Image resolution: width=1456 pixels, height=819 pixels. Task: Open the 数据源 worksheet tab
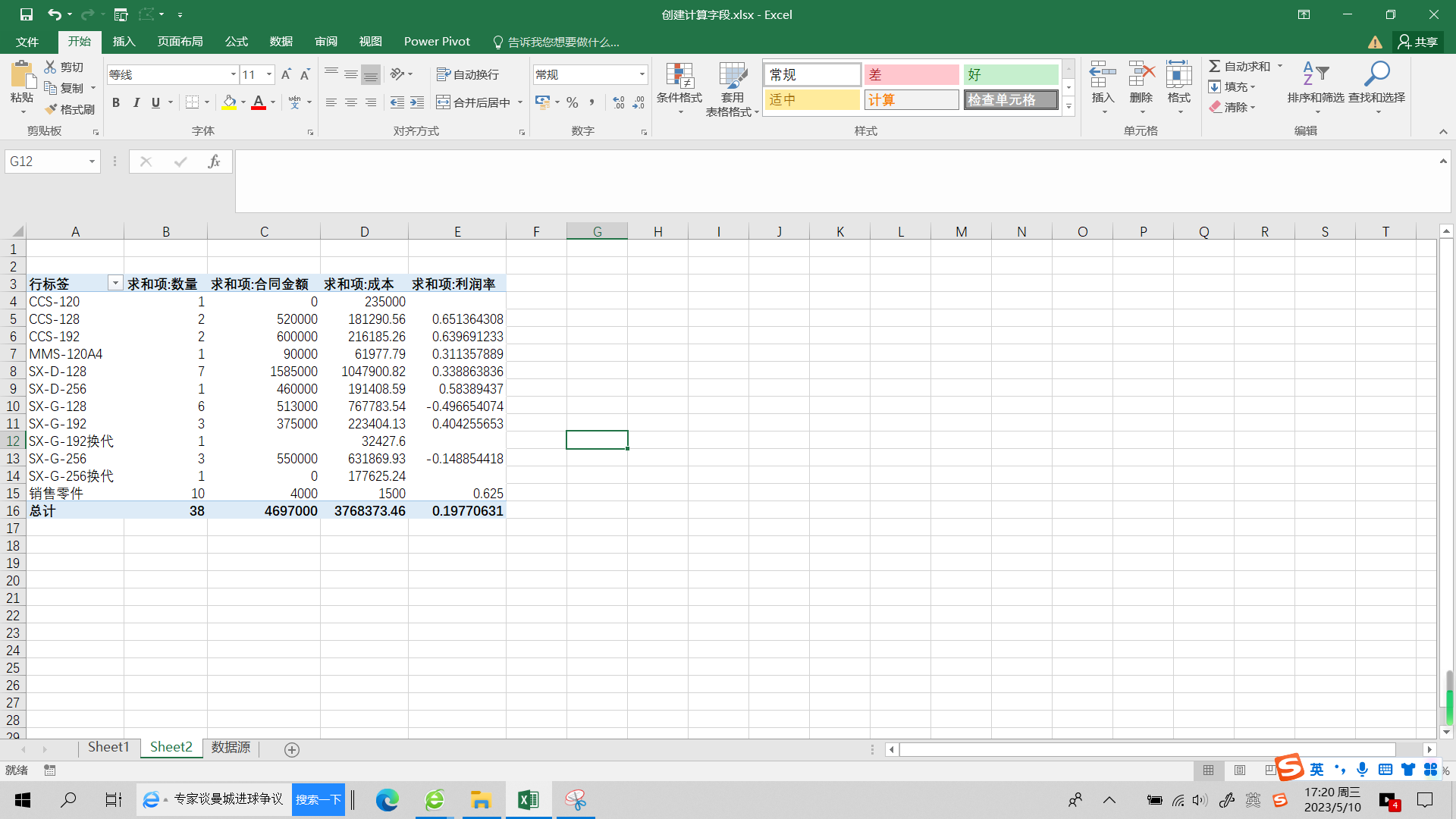pyautogui.click(x=231, y=748)
